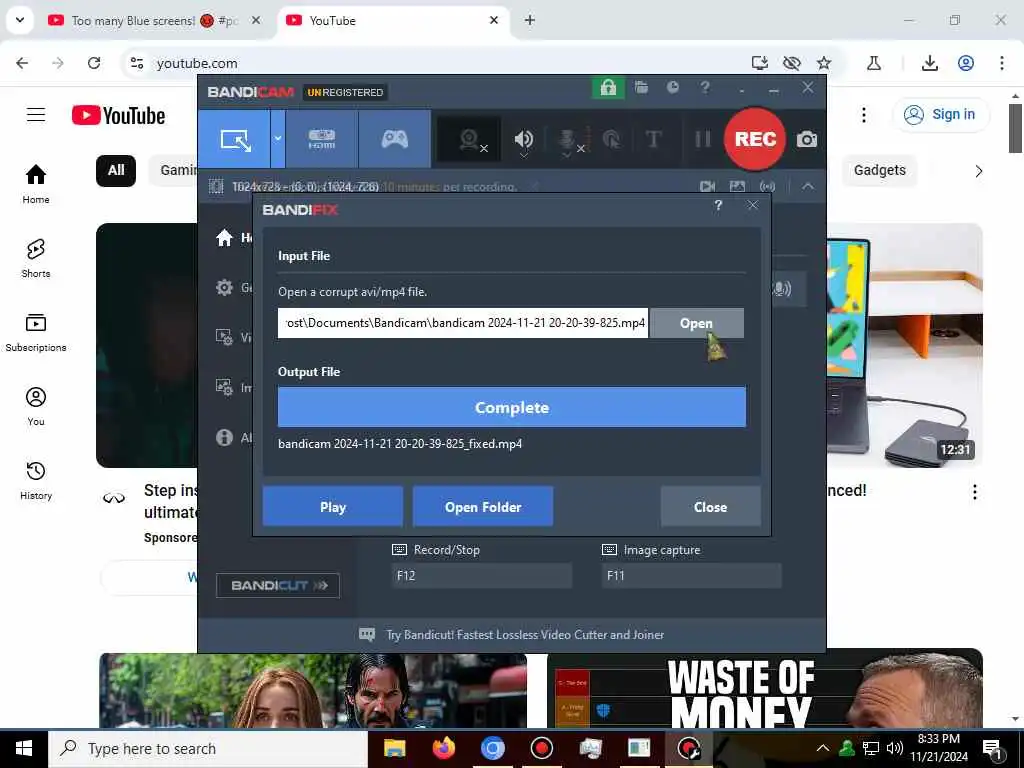Open YouTube hamburger guide menu
The height and width of the screenshot is (768, 1024).
36,115
